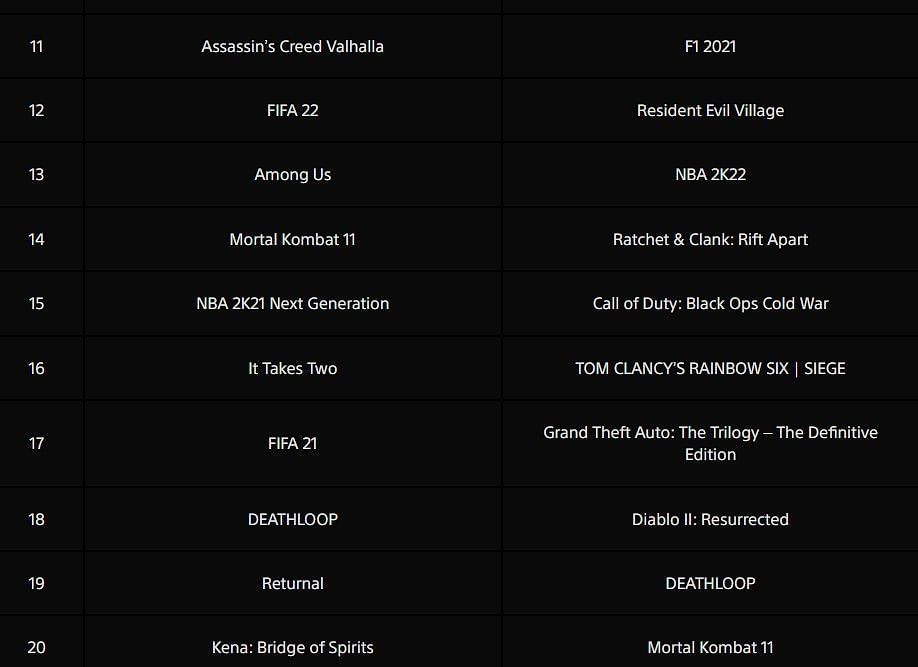This screenshot has width=918, height=667.
Task: Select the Among Us entry
Action: tap(292, 175)
